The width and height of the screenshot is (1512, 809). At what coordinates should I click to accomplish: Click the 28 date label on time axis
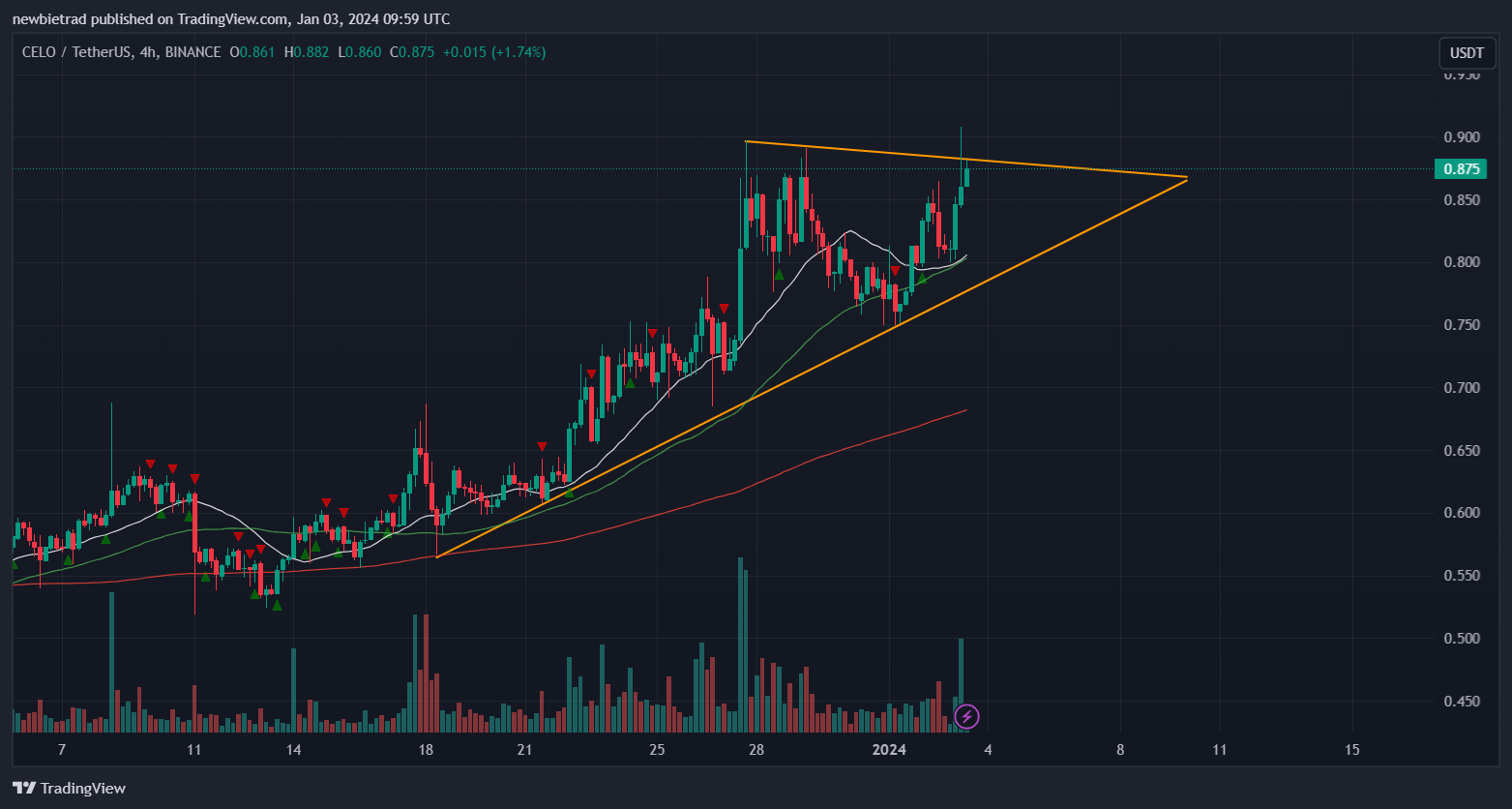click(756, 750)
